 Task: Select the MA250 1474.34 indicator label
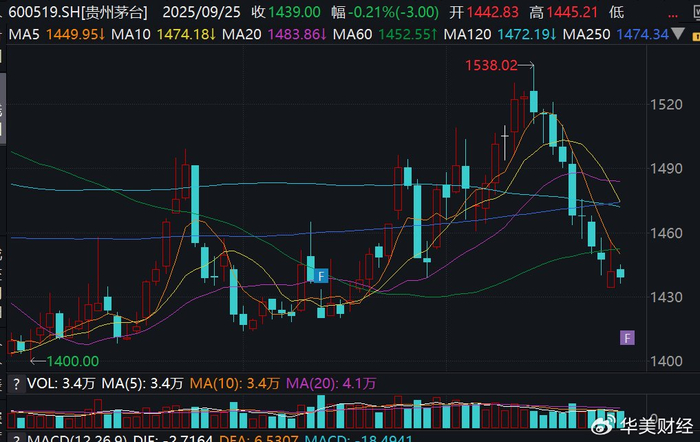pos(616,34)
